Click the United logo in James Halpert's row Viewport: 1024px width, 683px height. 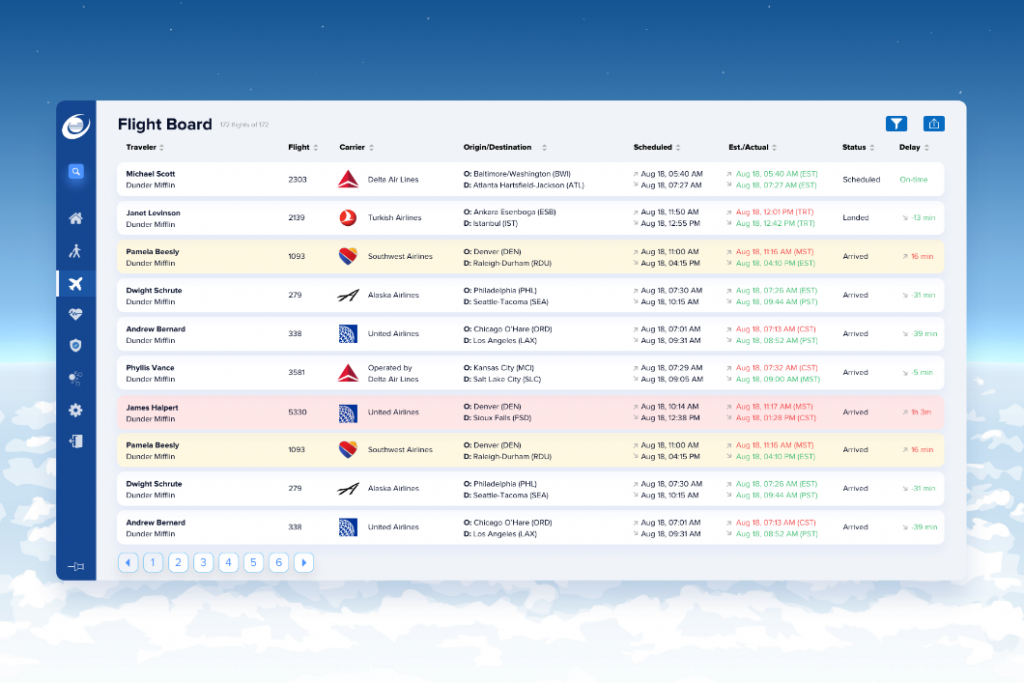(348, 412)
